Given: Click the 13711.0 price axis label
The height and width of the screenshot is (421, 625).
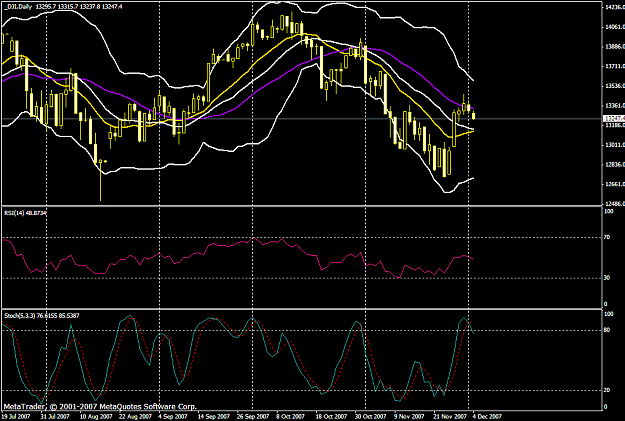Looking at the screenshot, I should [x=615, y=67].
